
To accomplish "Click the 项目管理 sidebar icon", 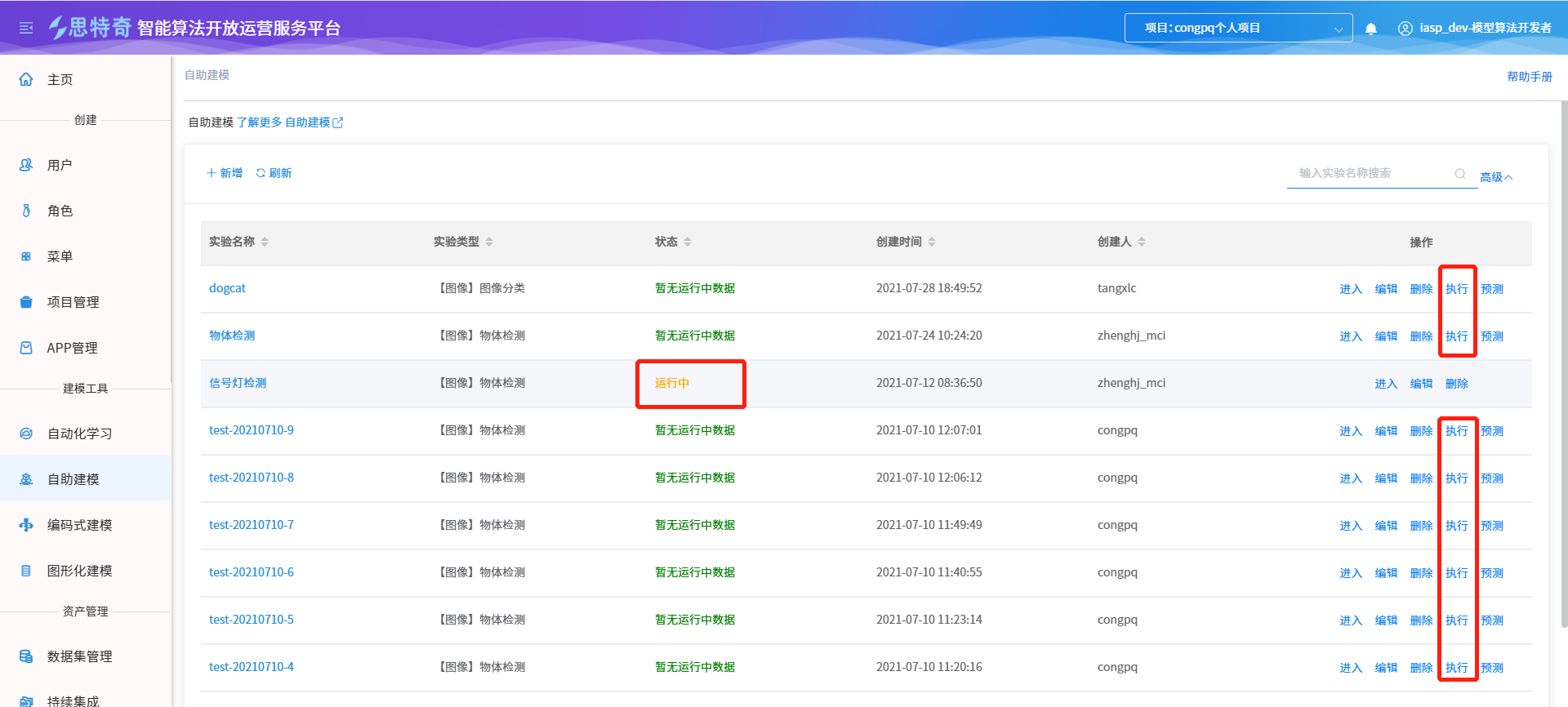I will point(26,302).
